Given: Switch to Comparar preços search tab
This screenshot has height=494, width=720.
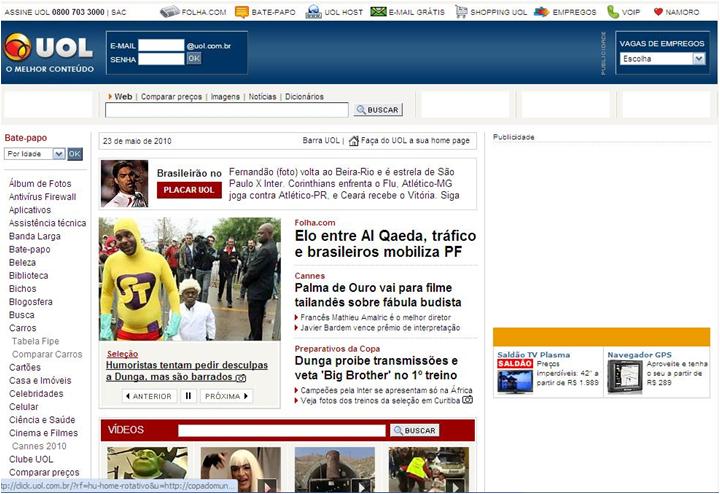Looking at the screenshot, I should (x=171, y=97).
